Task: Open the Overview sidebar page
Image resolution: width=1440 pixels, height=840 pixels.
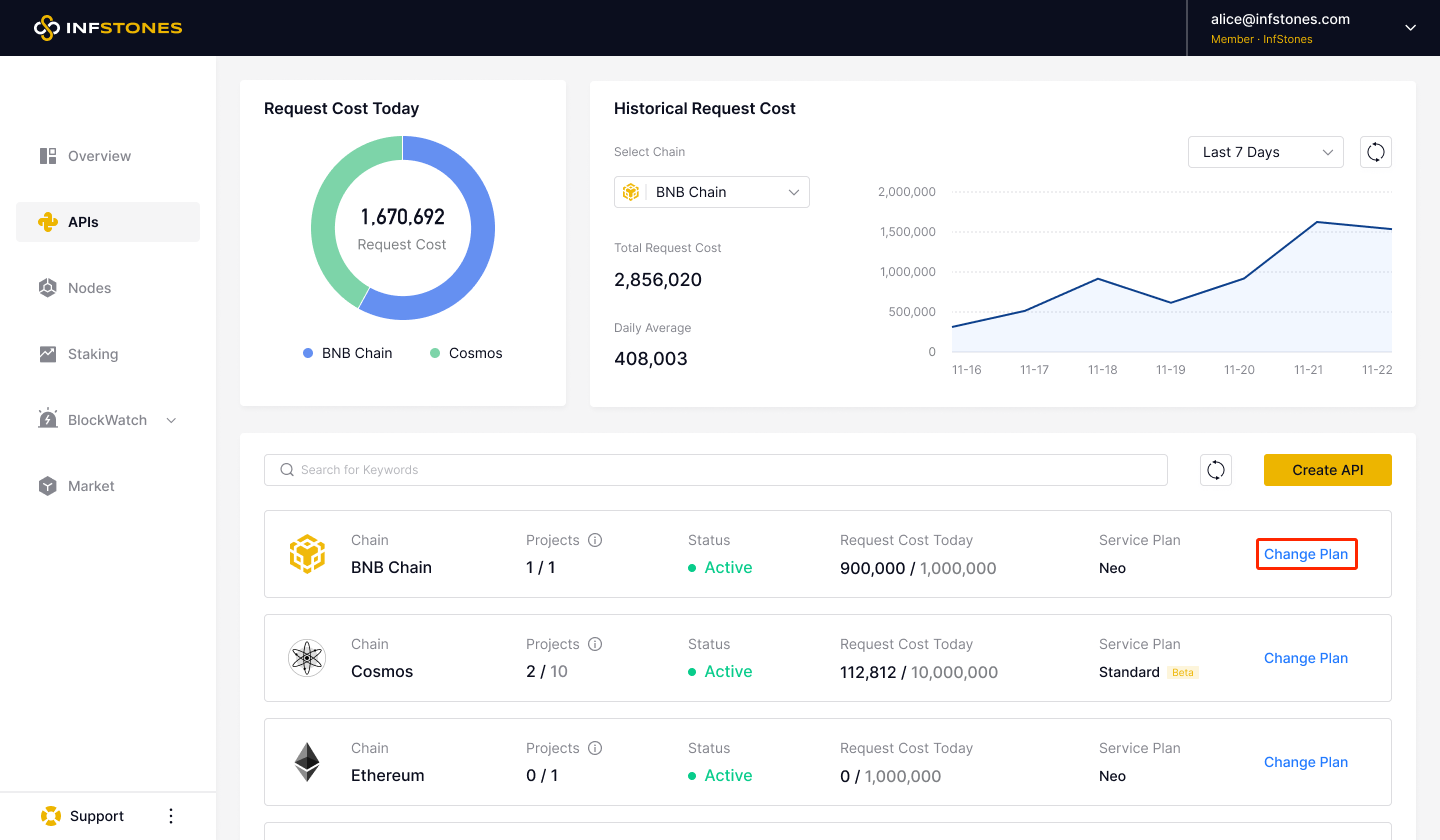Action: 108,156
